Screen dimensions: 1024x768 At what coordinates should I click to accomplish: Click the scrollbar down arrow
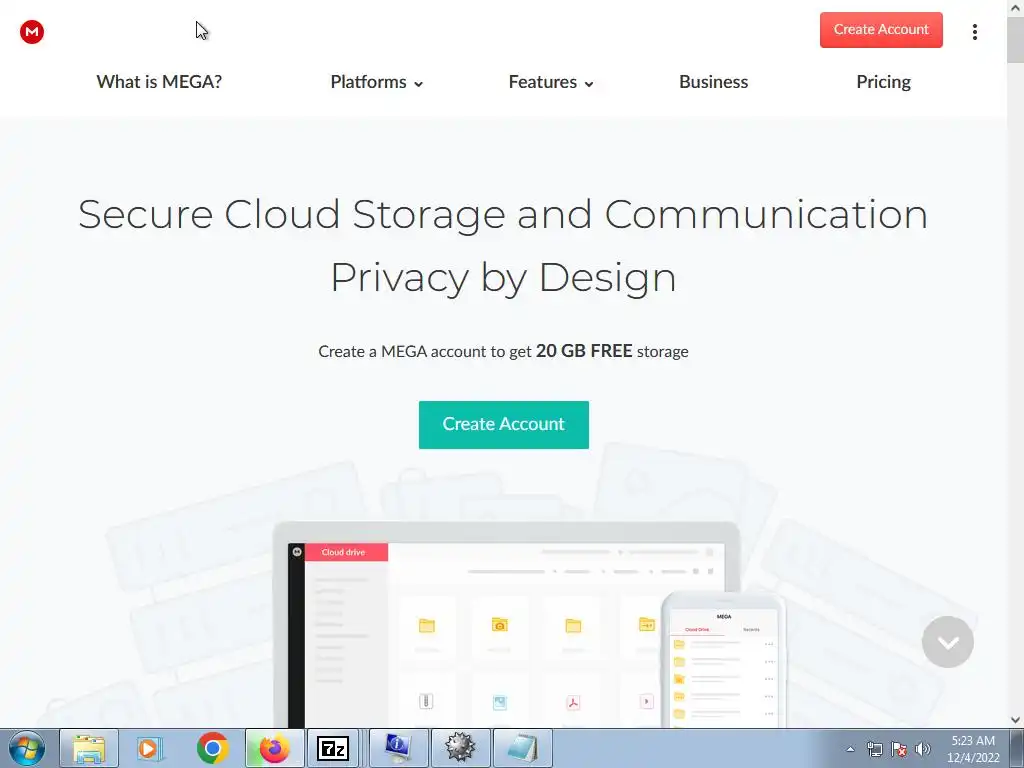click(1016, 720)
